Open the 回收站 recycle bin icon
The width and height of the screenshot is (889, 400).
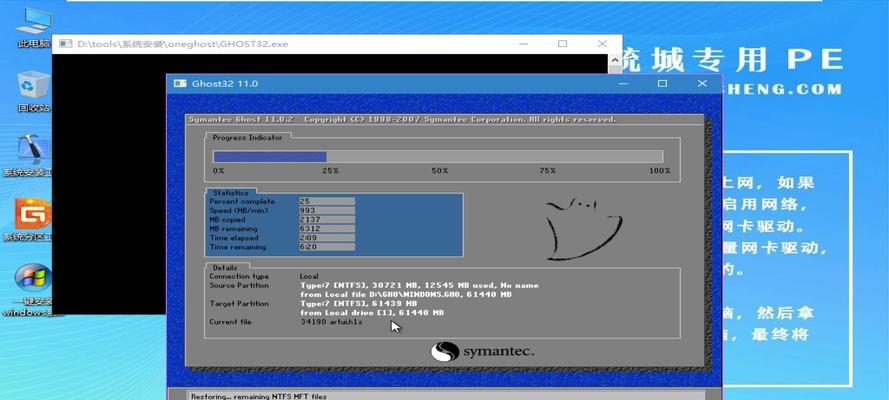pos(33,91)
